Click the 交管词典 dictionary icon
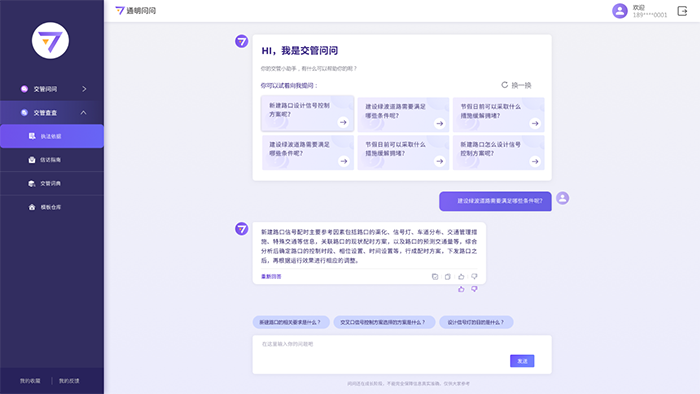700x394 pixels. (32, 183)
